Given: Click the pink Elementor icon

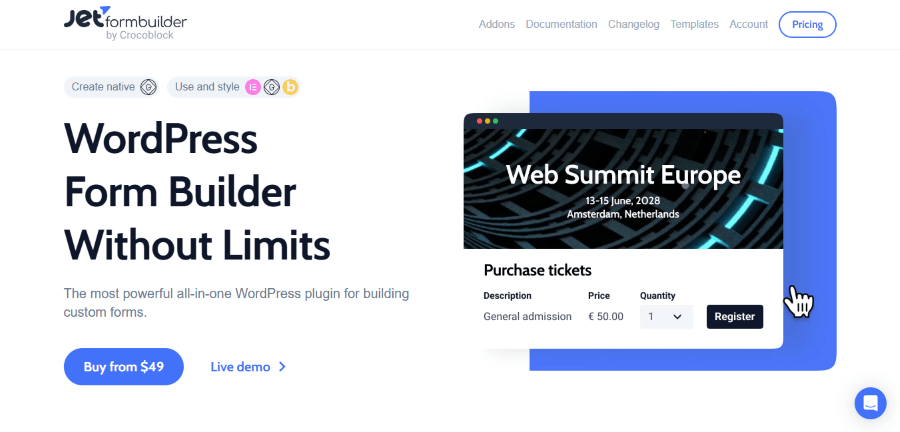Looking at the screenshot, I should 253,87.
